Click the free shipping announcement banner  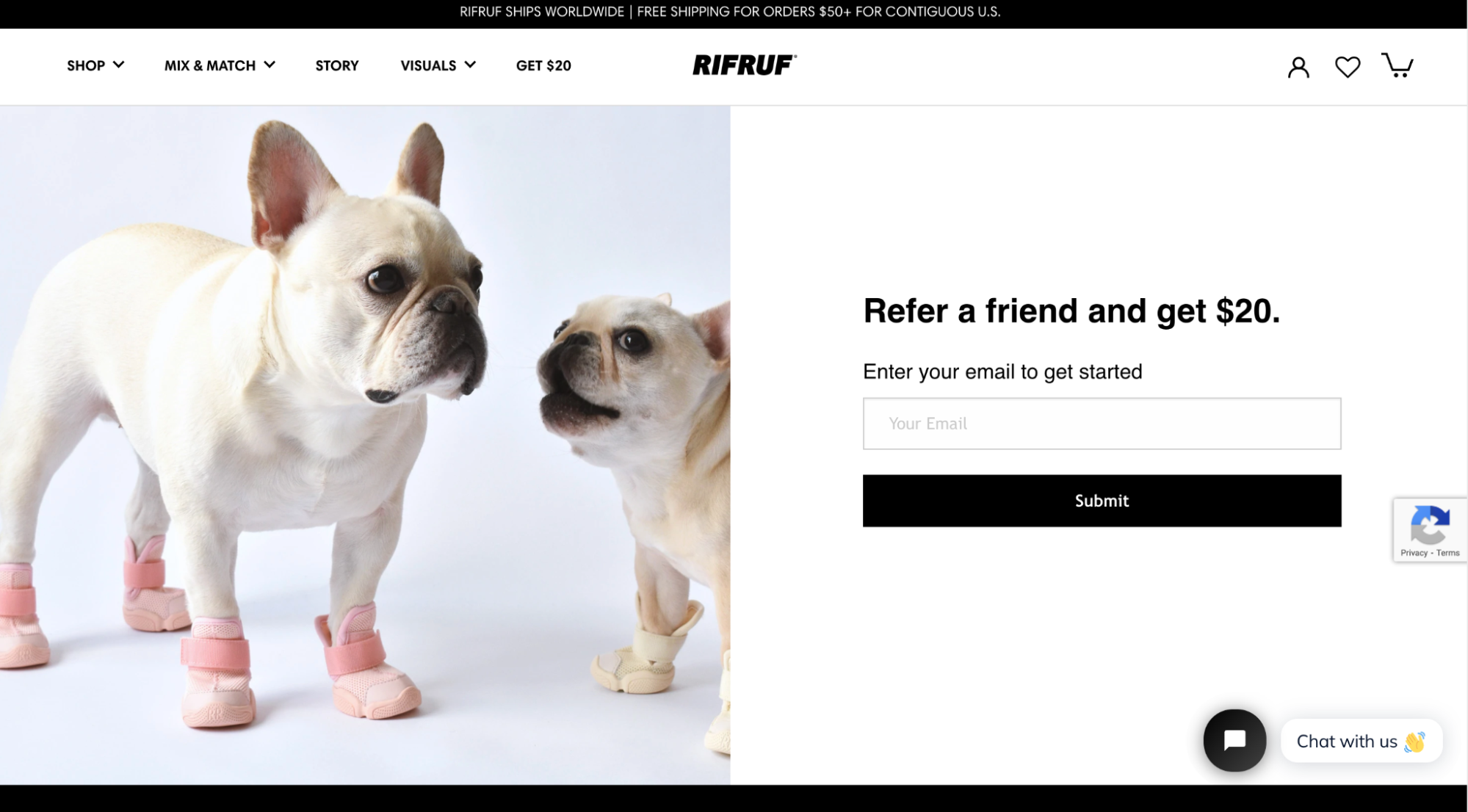(730, 12)
